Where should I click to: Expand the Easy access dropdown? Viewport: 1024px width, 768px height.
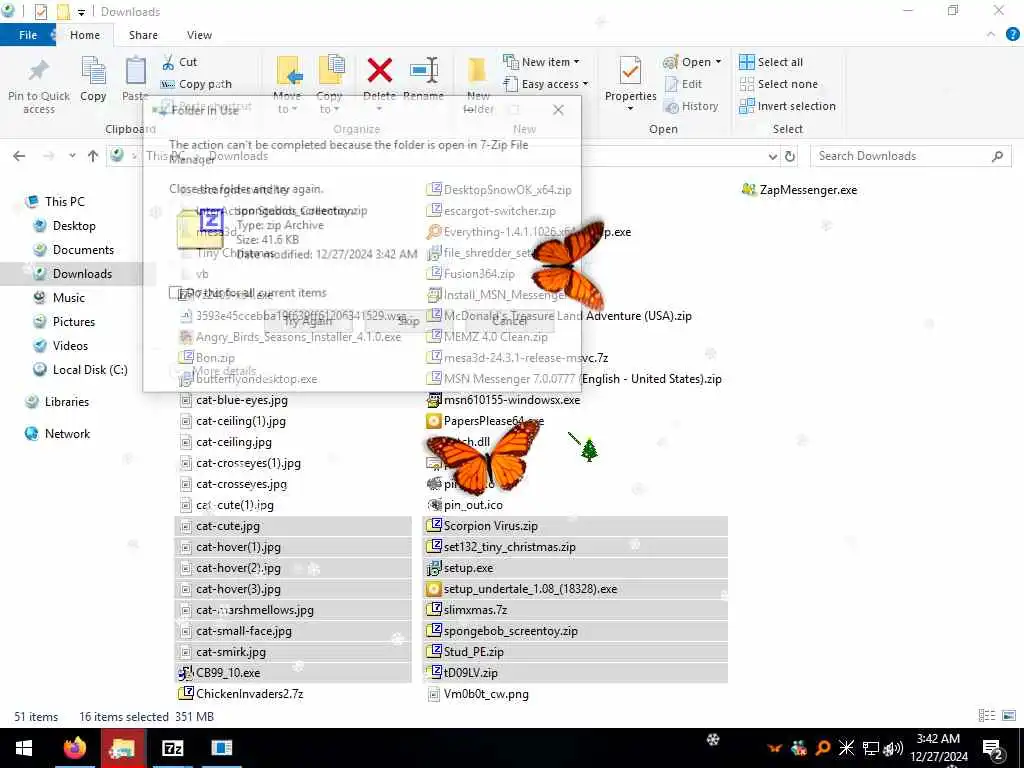(585, 84)
